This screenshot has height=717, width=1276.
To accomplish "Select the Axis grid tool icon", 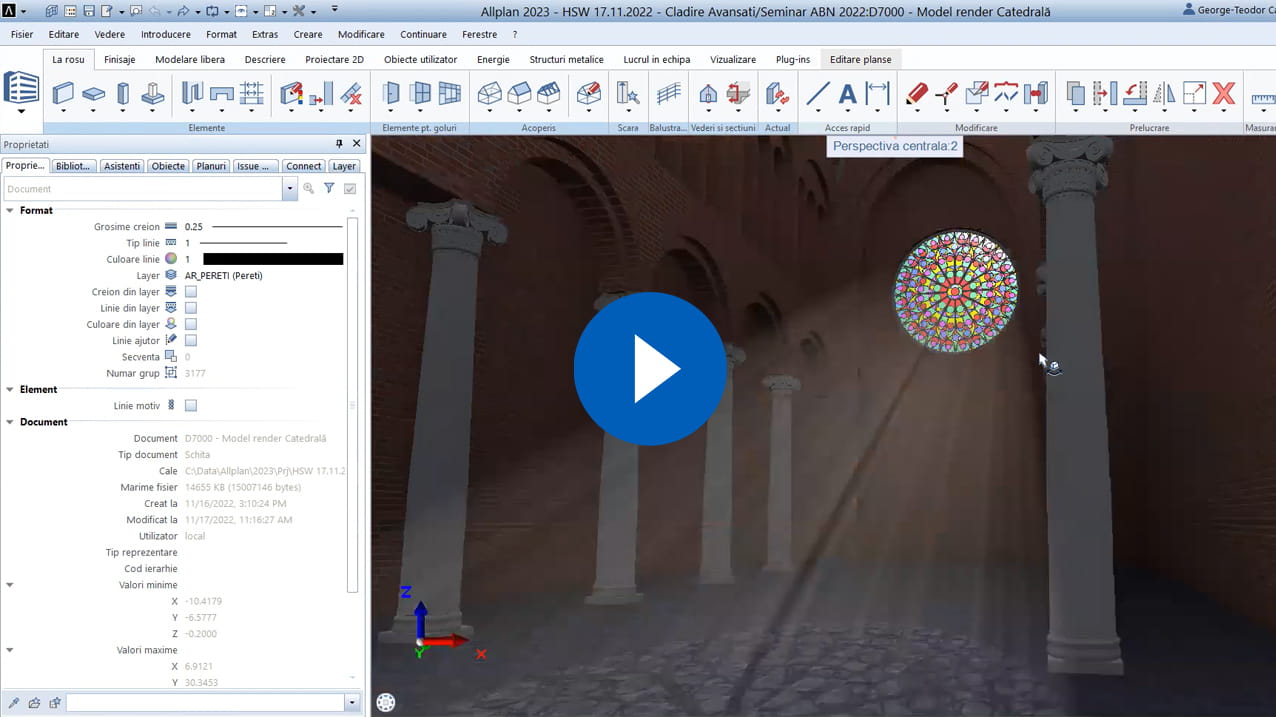I will (x=252, y=94).
